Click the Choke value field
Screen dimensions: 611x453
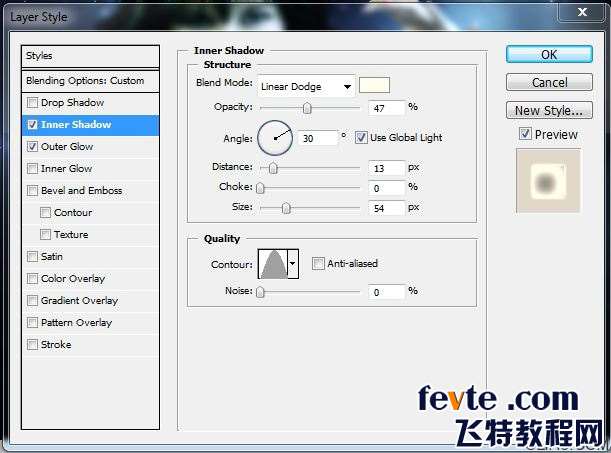(387, 188)
